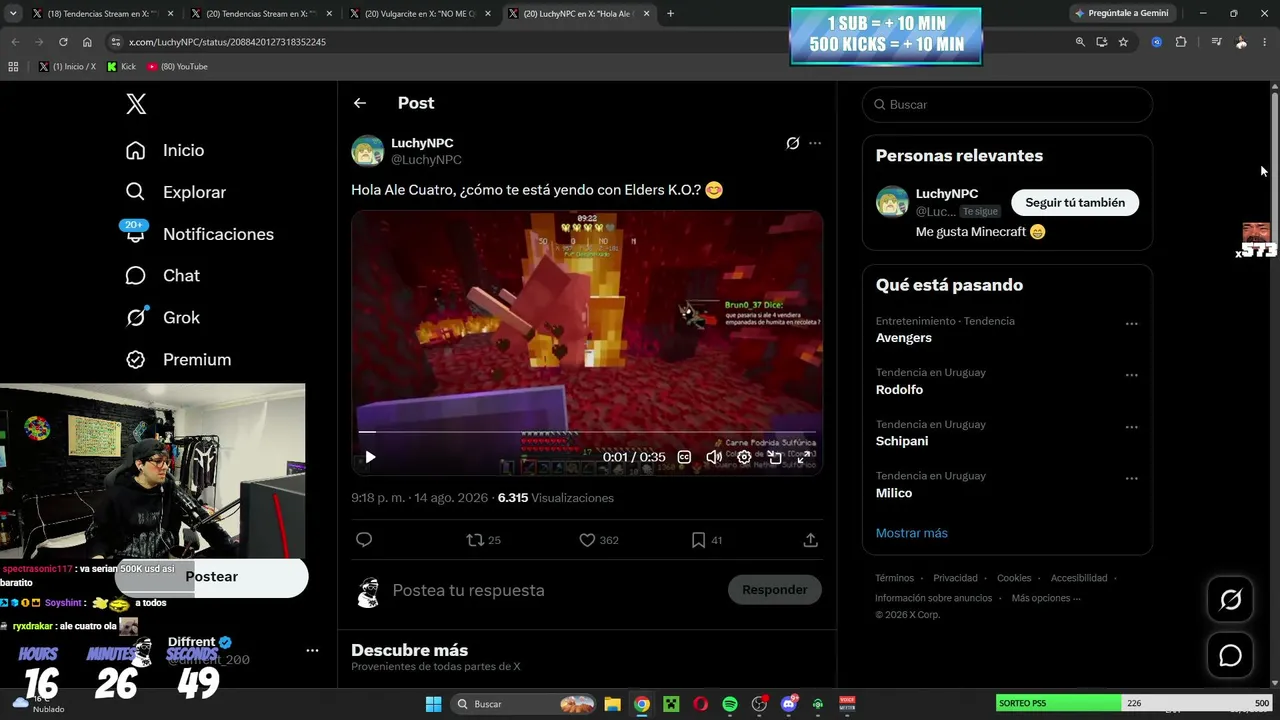This screenshot has width=1280, height=720.
Task: Open a new browser tab
Action: coord(670,13)
